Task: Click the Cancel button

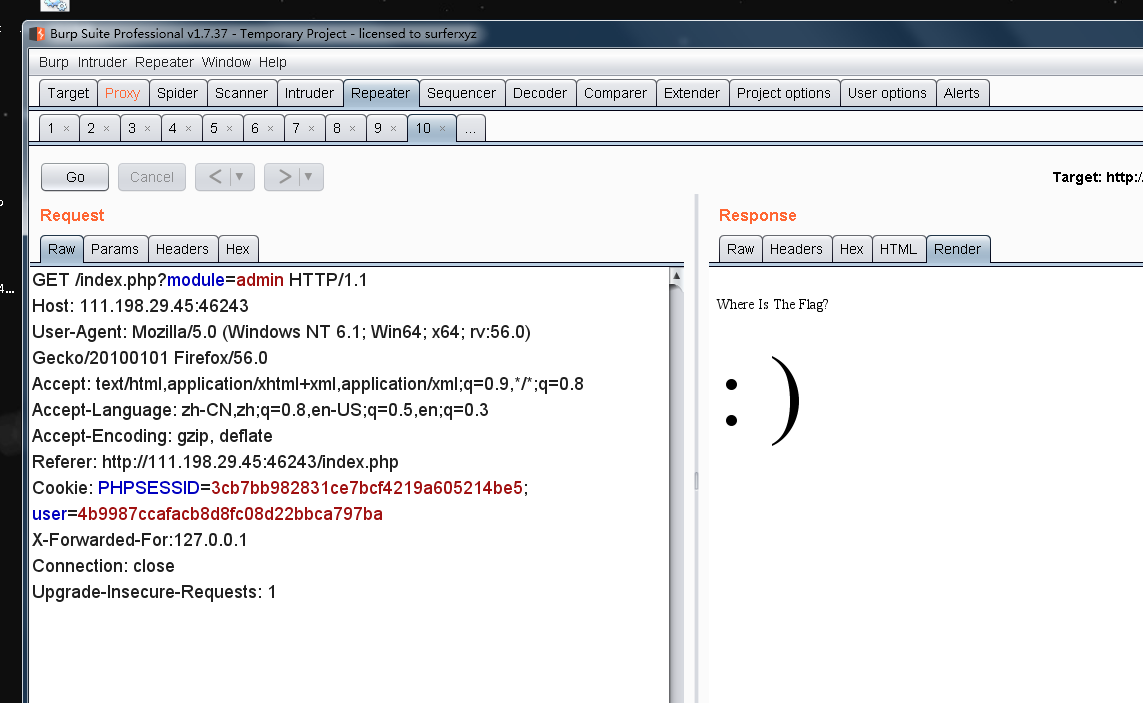Action: coord(152,177)
